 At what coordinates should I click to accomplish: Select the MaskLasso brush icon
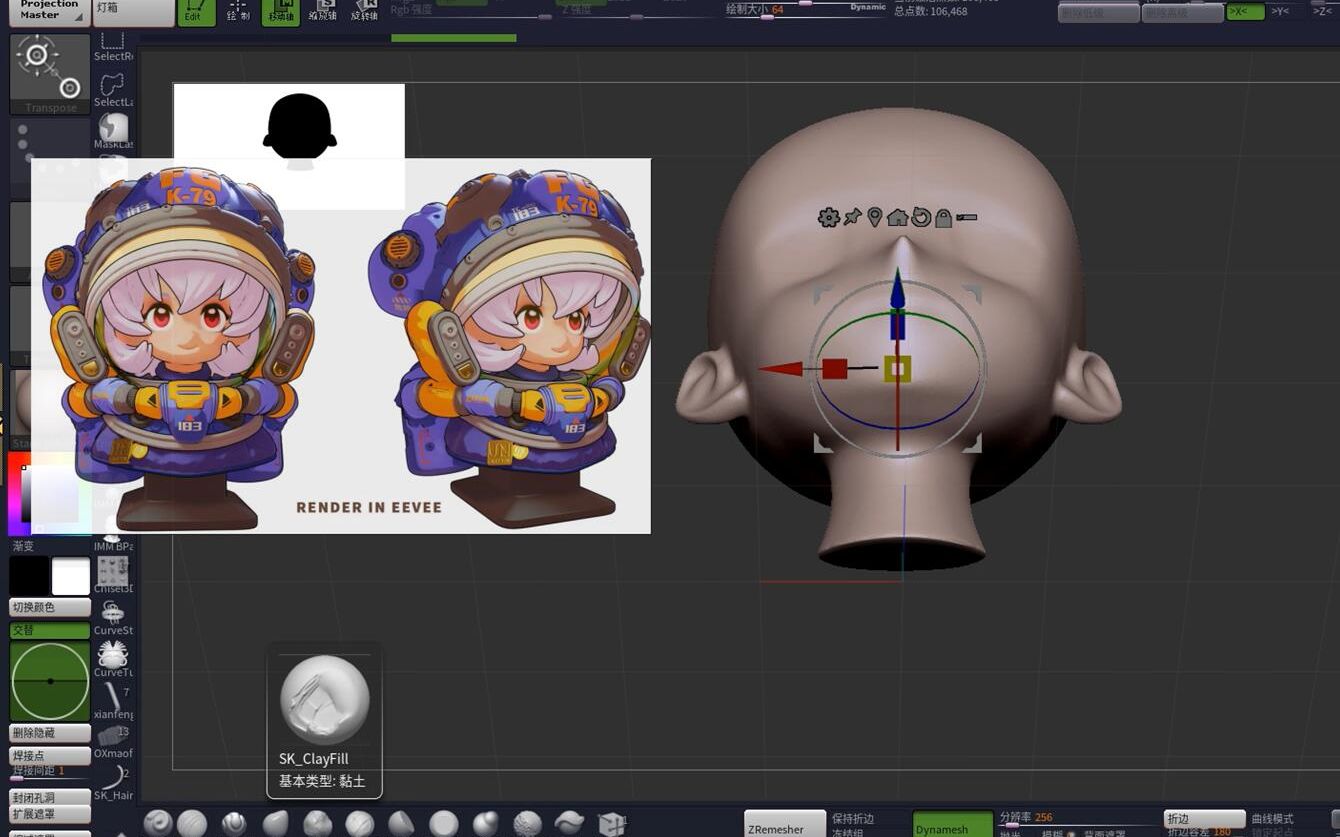click(112, 125)
